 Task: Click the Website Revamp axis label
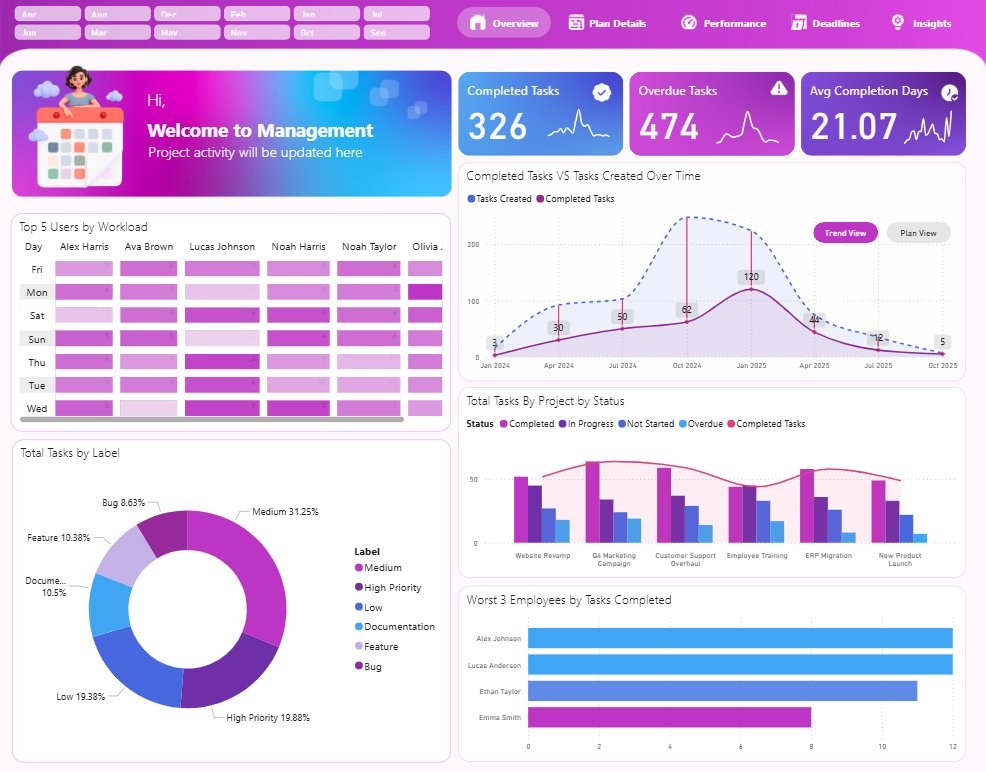point(543,556)
